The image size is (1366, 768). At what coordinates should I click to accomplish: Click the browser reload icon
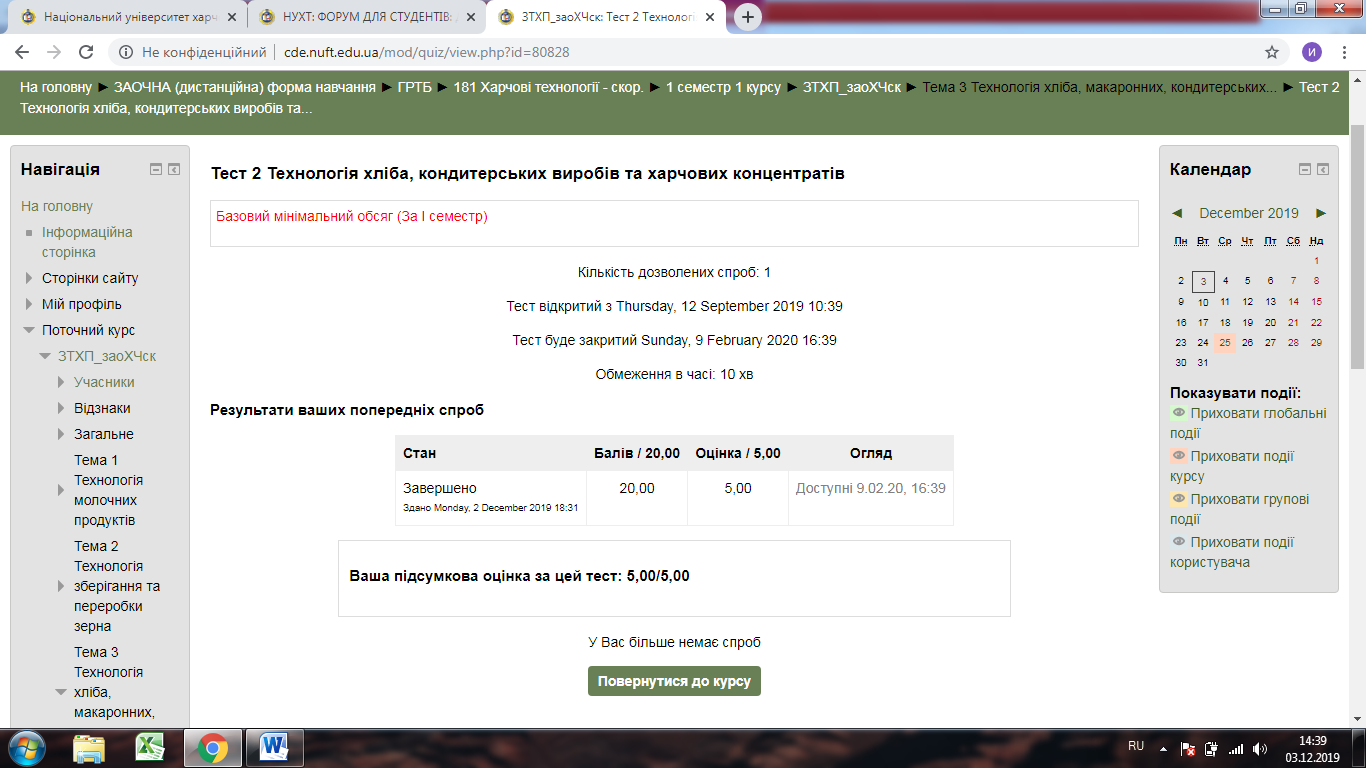coord(86,52)
